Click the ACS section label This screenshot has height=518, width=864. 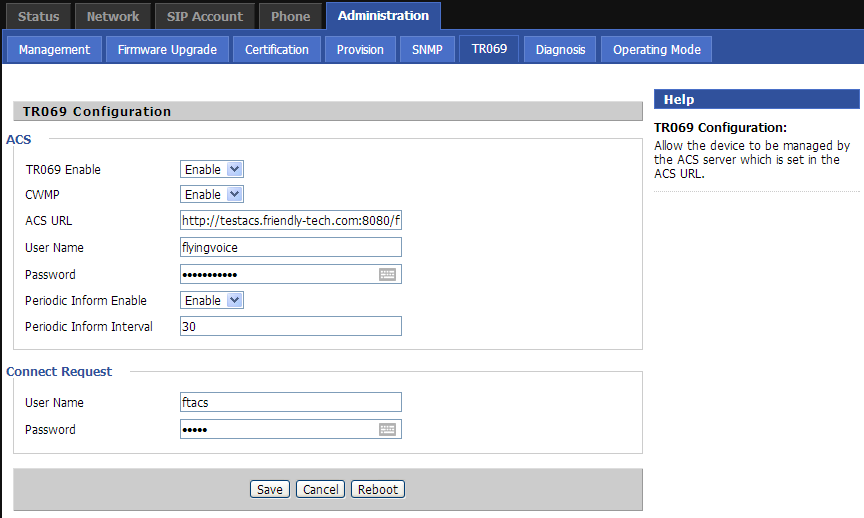[x=19, y=139]
